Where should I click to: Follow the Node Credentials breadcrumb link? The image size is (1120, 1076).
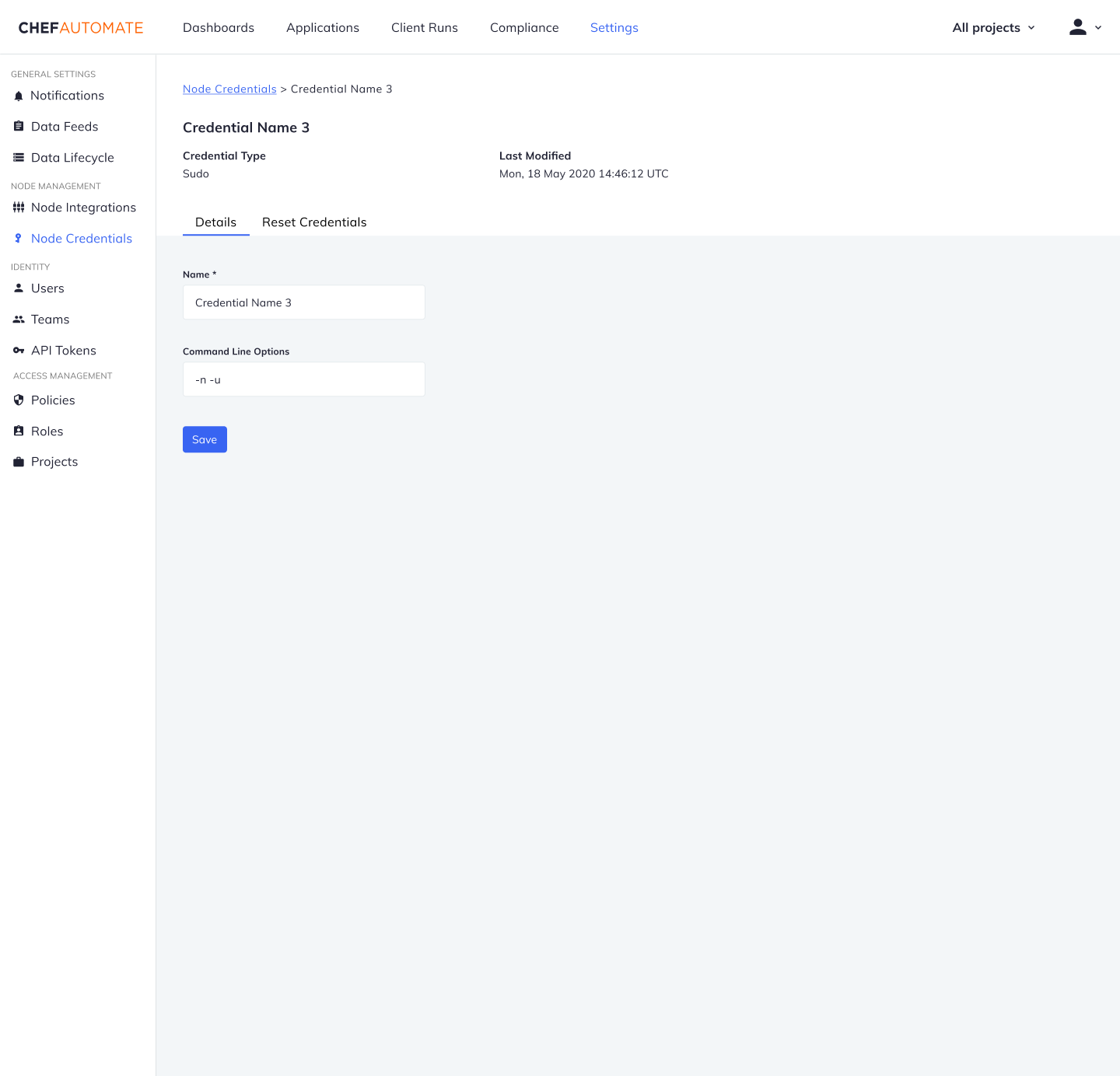tap(229, 89)
